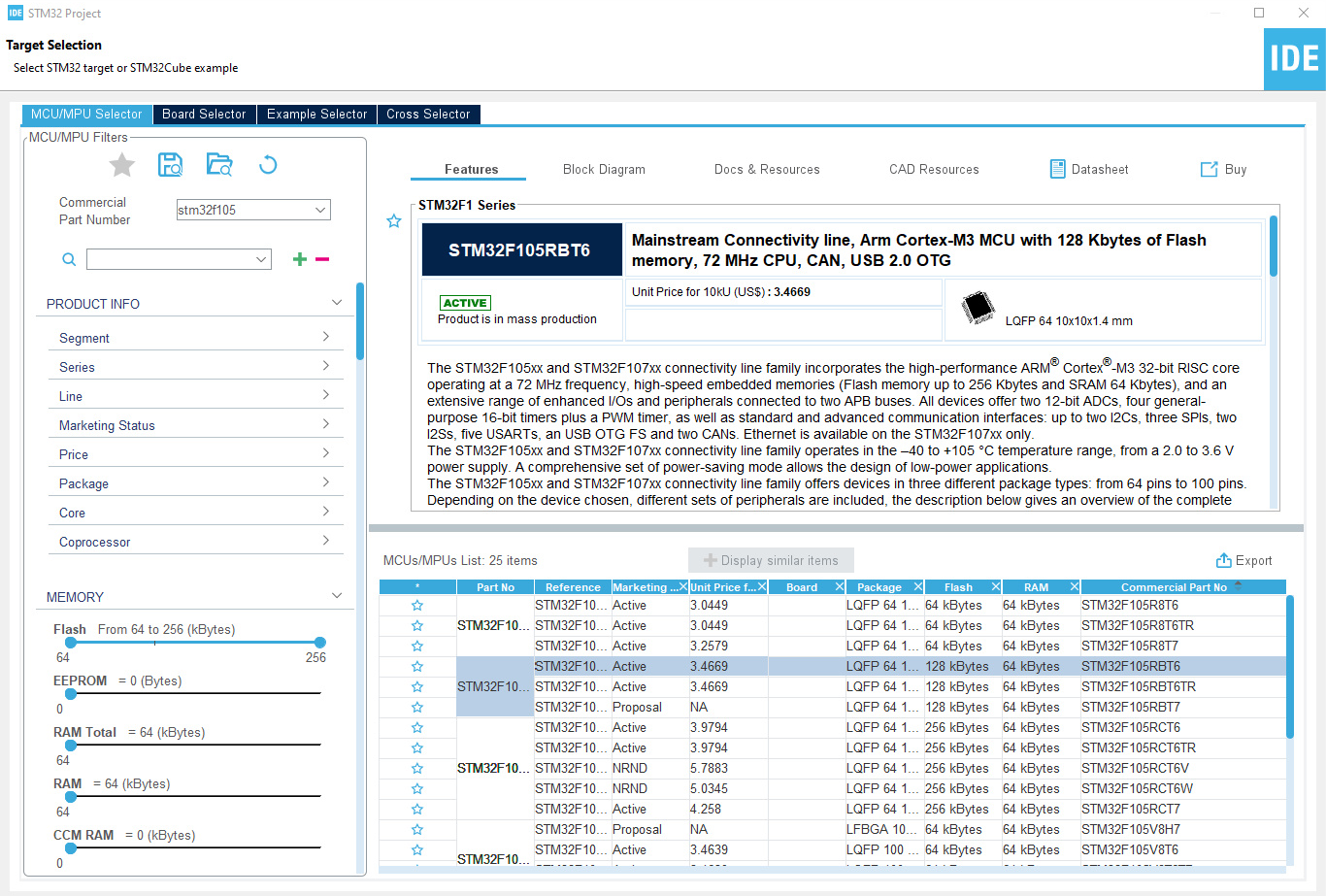
Task: Star the STM32F105RBT7 row
Action: [x=417, y=708]
